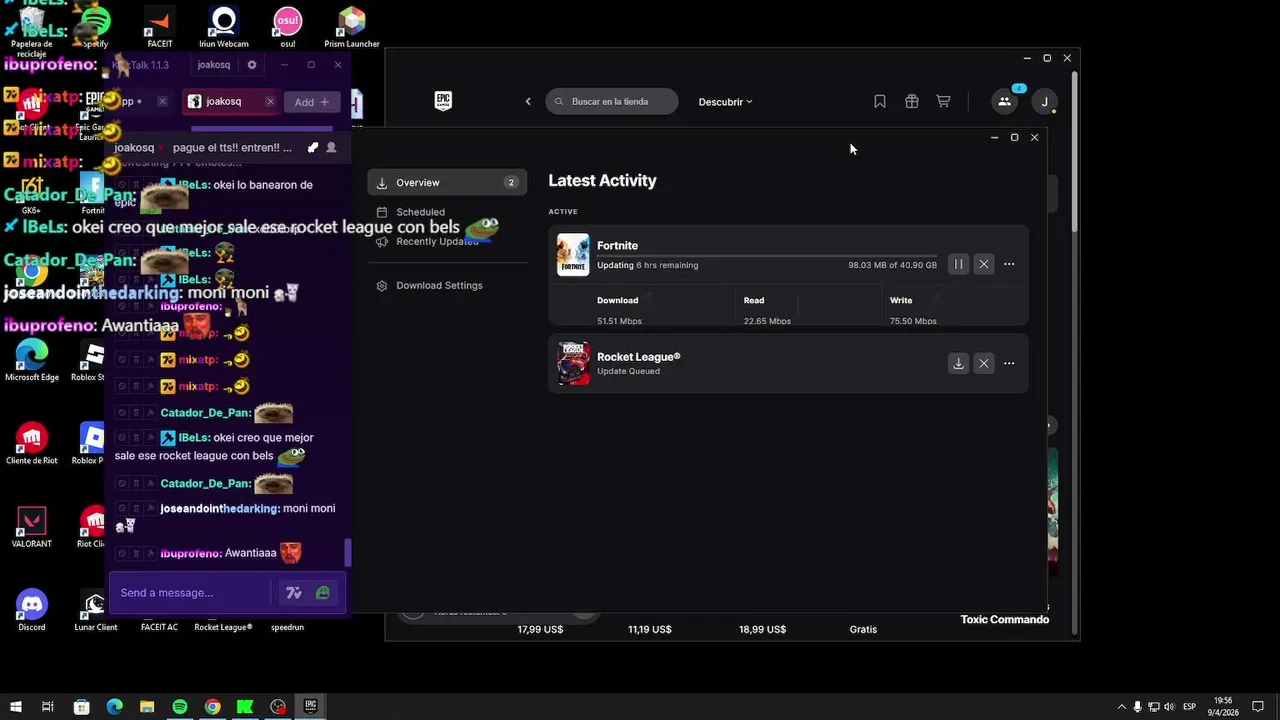Click the ESP language indicator
Screen dimensions: 1280x720
pyautogui.click(x=1190, y=707)
